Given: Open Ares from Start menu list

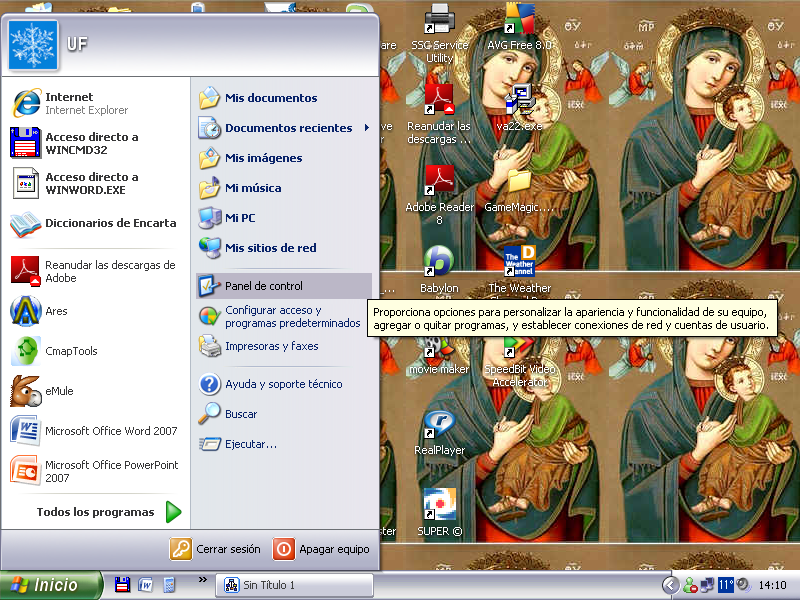Looking at the screenshot, I should point(55,311).
